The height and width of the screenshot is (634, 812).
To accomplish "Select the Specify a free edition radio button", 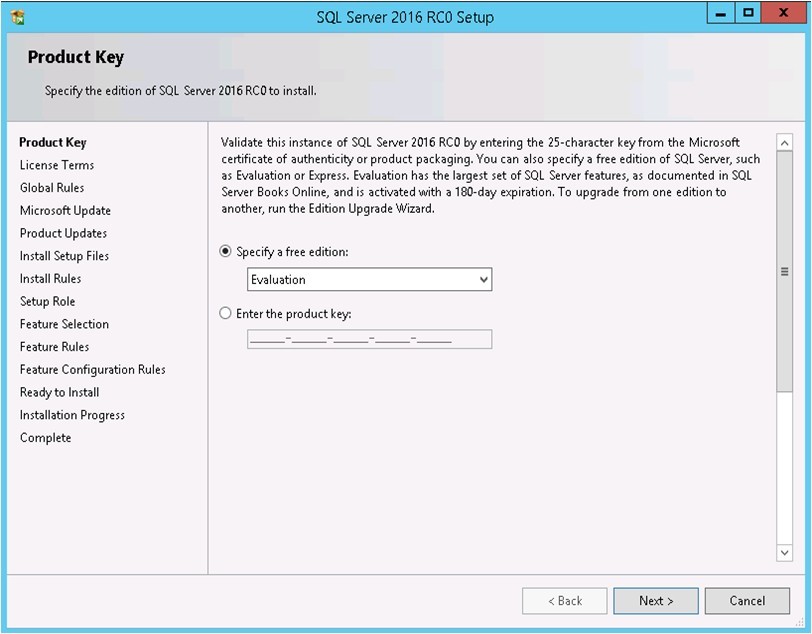I will click(225, 252).
